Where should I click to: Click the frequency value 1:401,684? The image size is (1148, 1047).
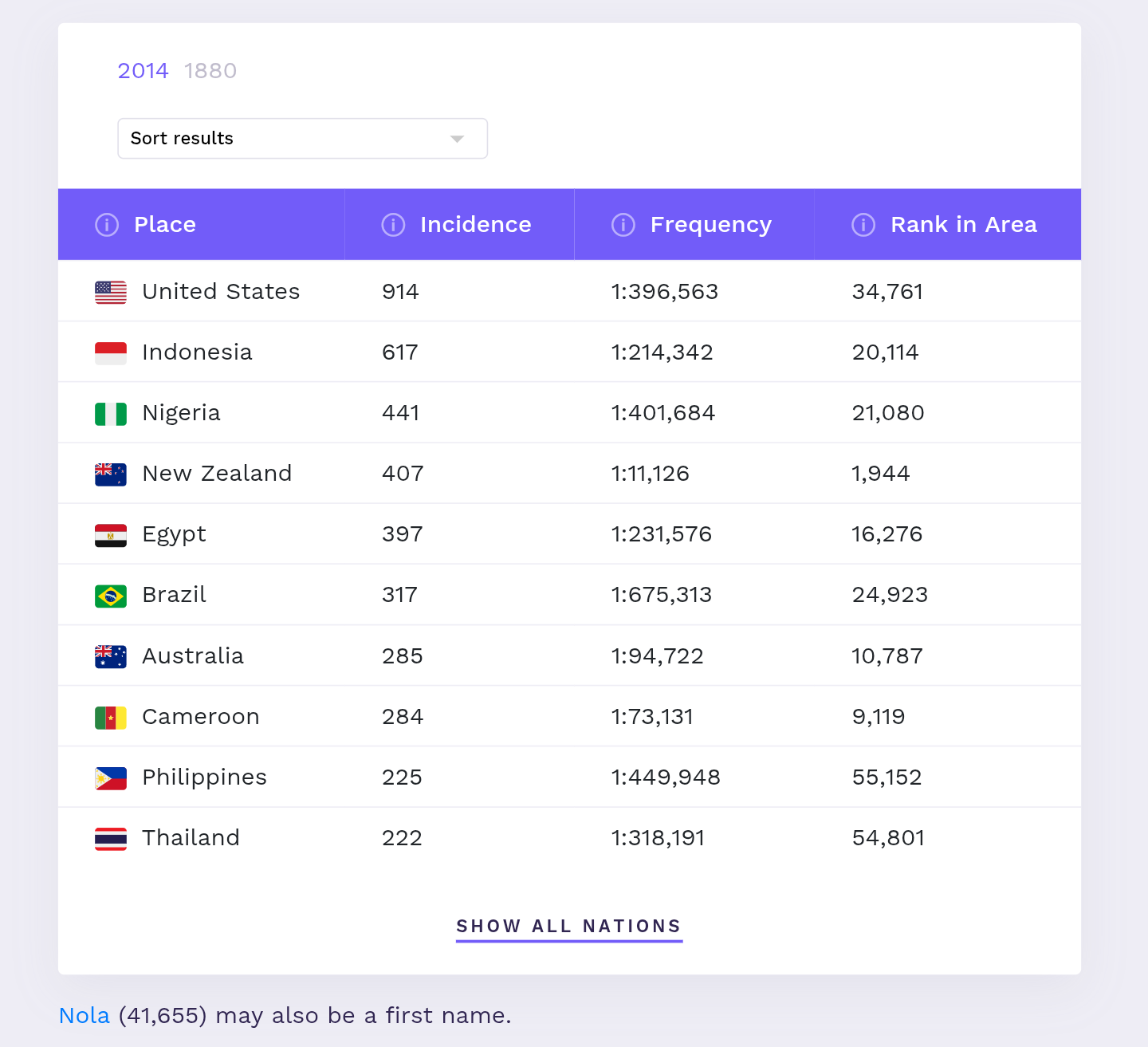pos(663,413)
